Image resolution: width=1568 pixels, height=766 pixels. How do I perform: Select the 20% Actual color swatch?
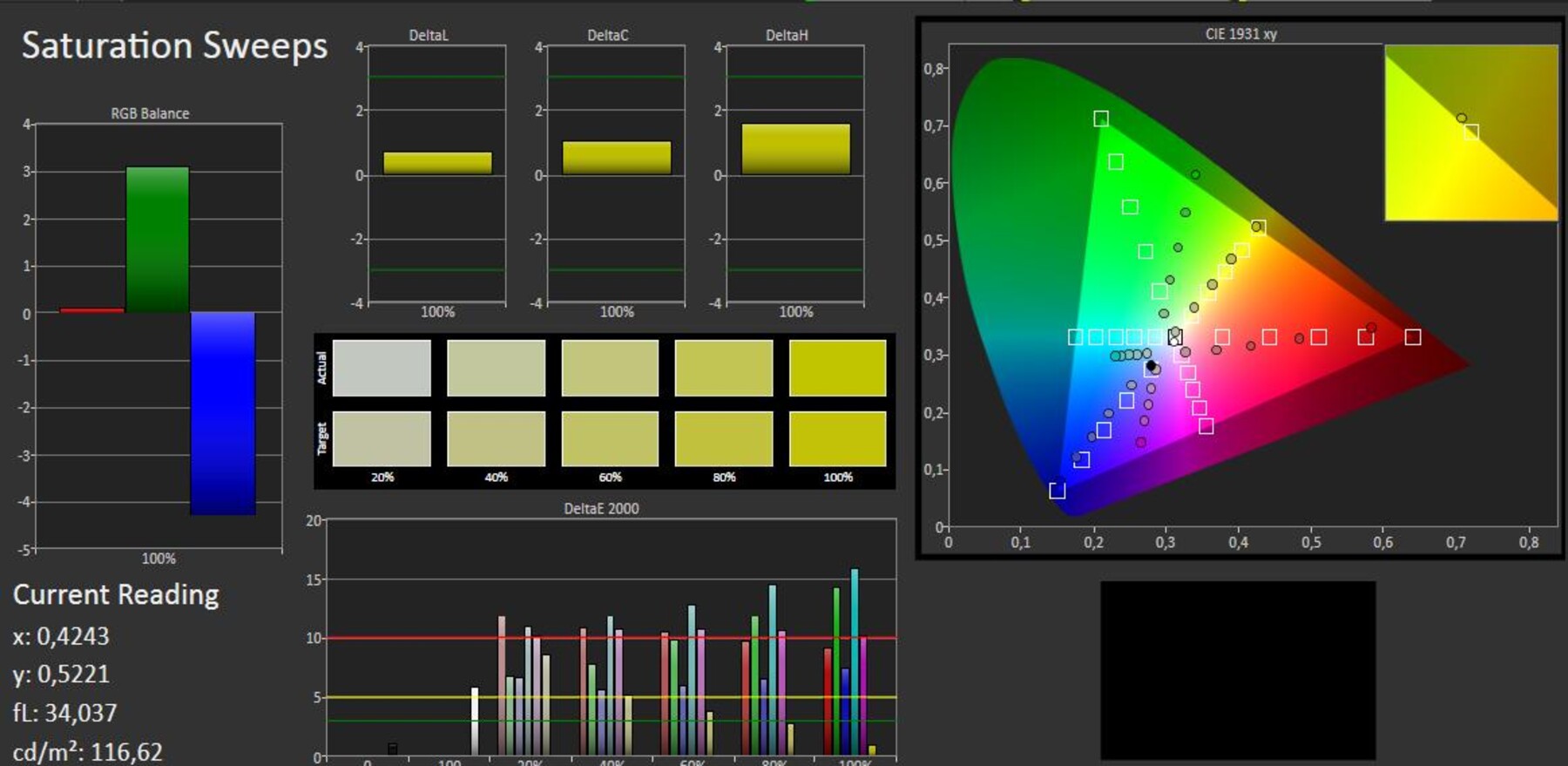(x=382, y=368)
